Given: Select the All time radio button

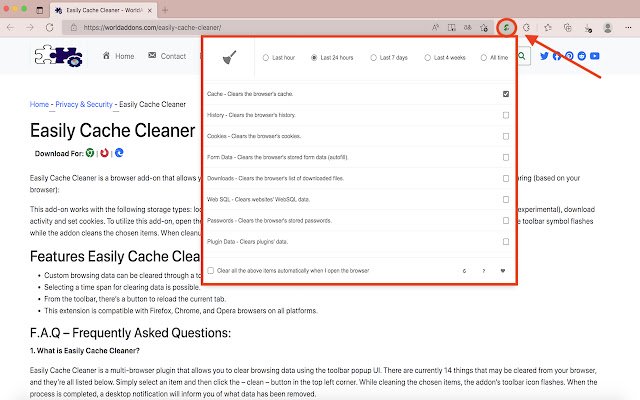Looking at the screenshot, I should (x=484, y=58).
